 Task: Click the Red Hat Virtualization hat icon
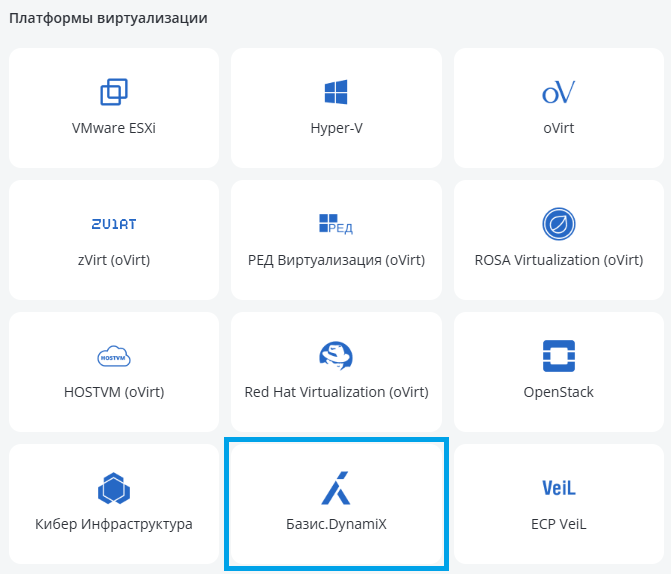coord(336,356)
